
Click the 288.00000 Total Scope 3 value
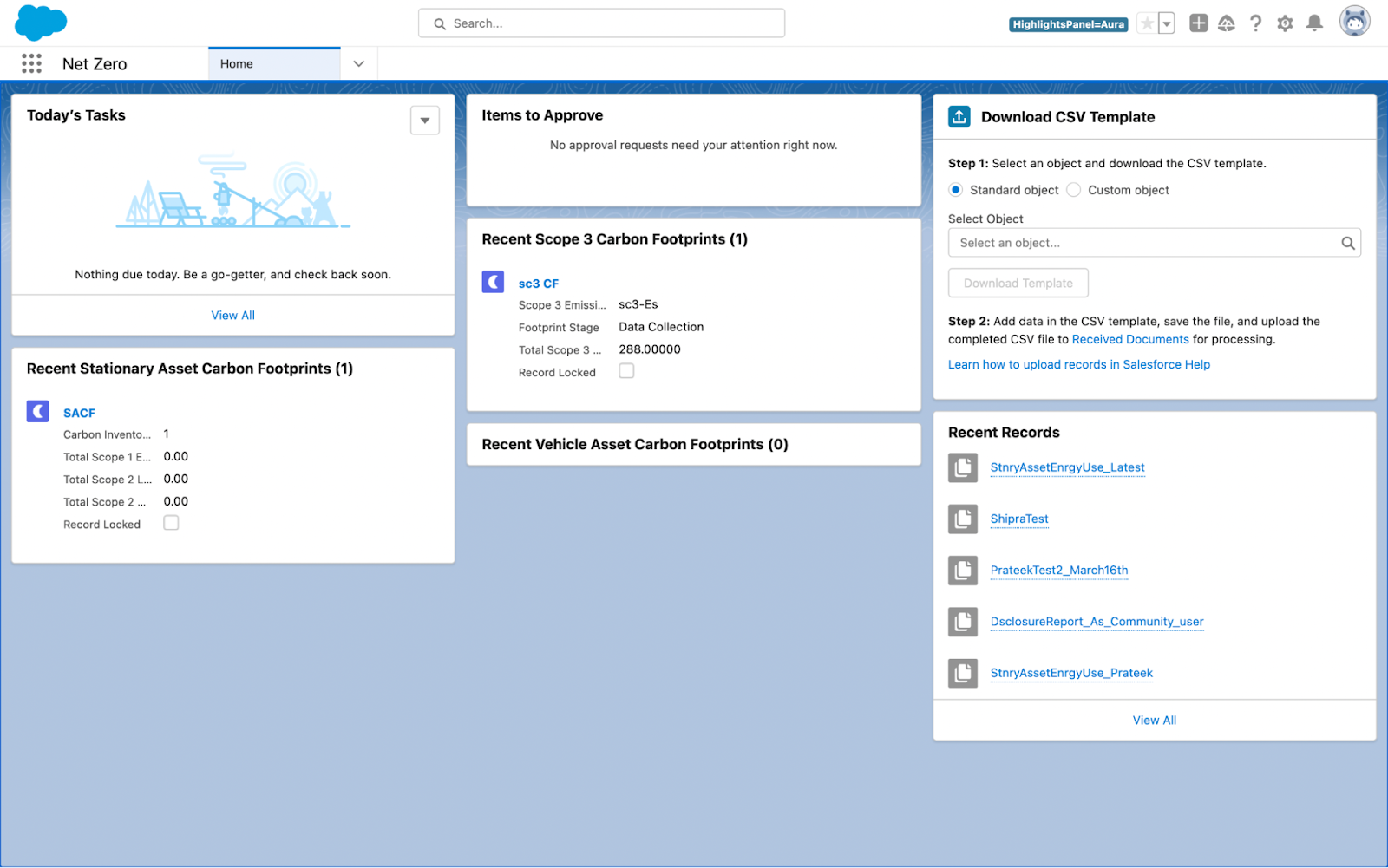(650, 349)
